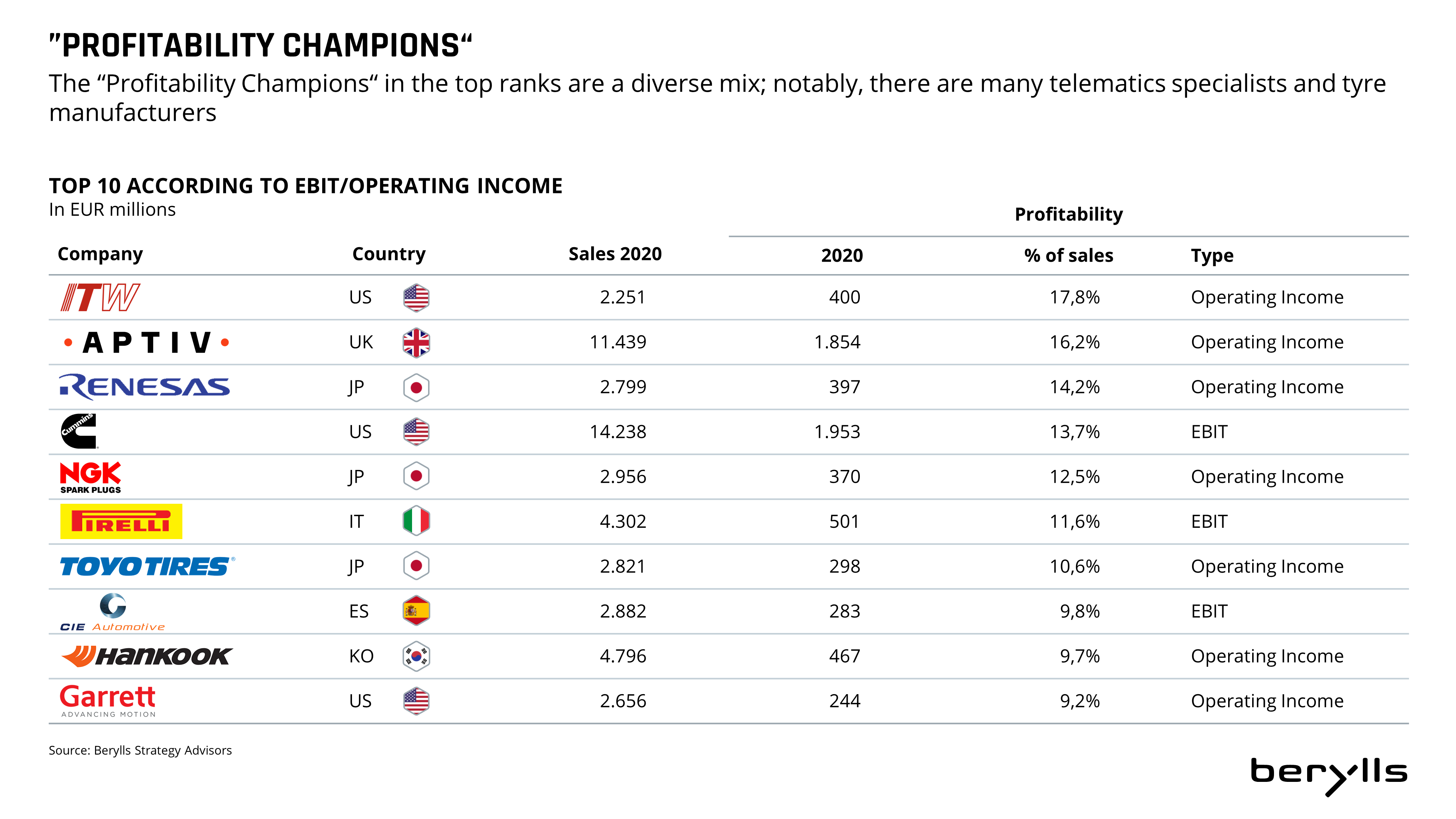Click the Toyo Tires logo
Viewport: 1456px width, 819px height.
pyautogui.click(x=147, y=566)
